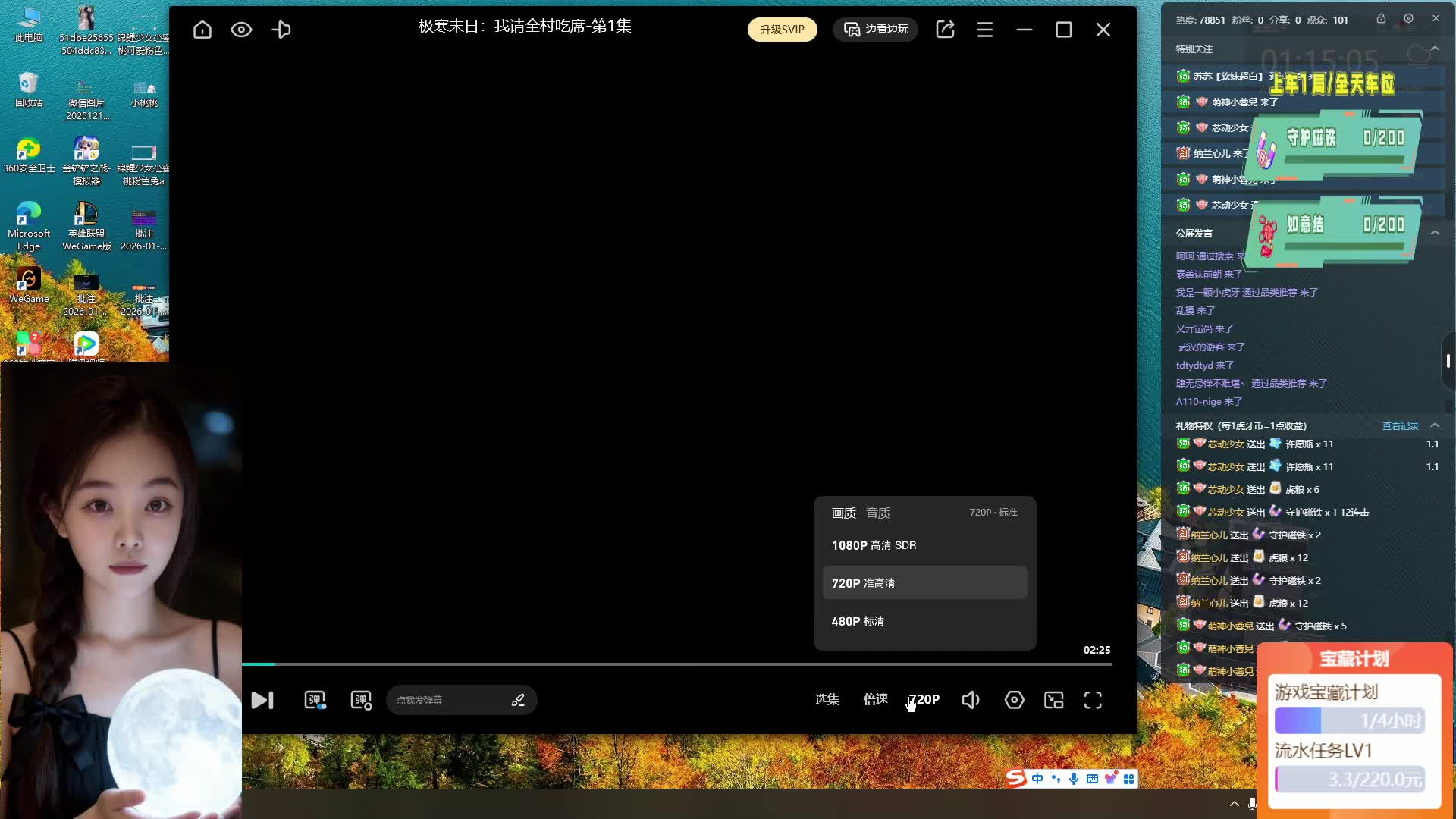Open the 倍速 playback speed menu
Image resolution: width=1456 pixels, height=819 pixels.
coord(875,699)
